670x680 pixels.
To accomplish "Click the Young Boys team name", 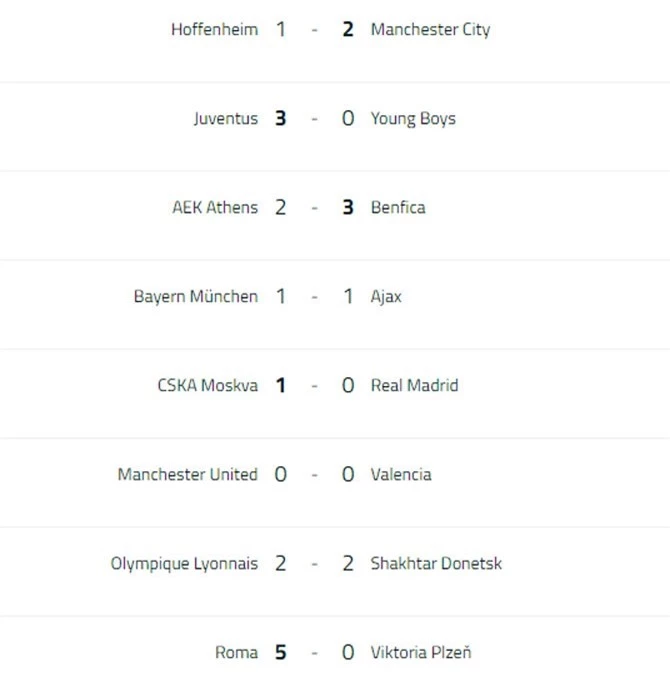I will tap(413, 118).
